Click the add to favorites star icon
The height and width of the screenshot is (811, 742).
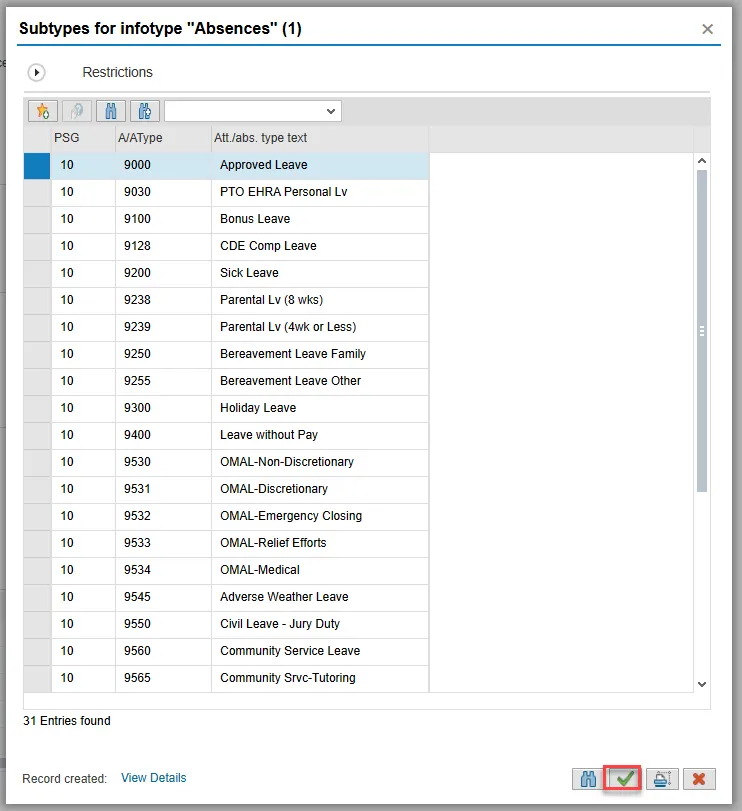tap(43, 111)
